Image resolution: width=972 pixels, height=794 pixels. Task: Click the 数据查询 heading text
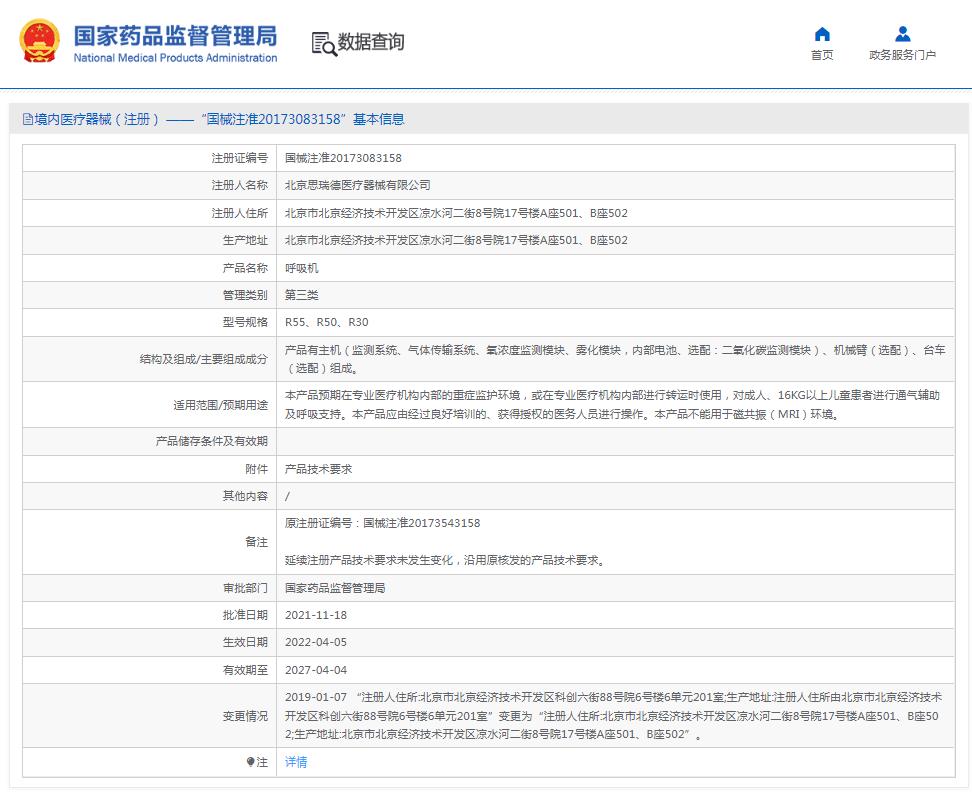371,43
